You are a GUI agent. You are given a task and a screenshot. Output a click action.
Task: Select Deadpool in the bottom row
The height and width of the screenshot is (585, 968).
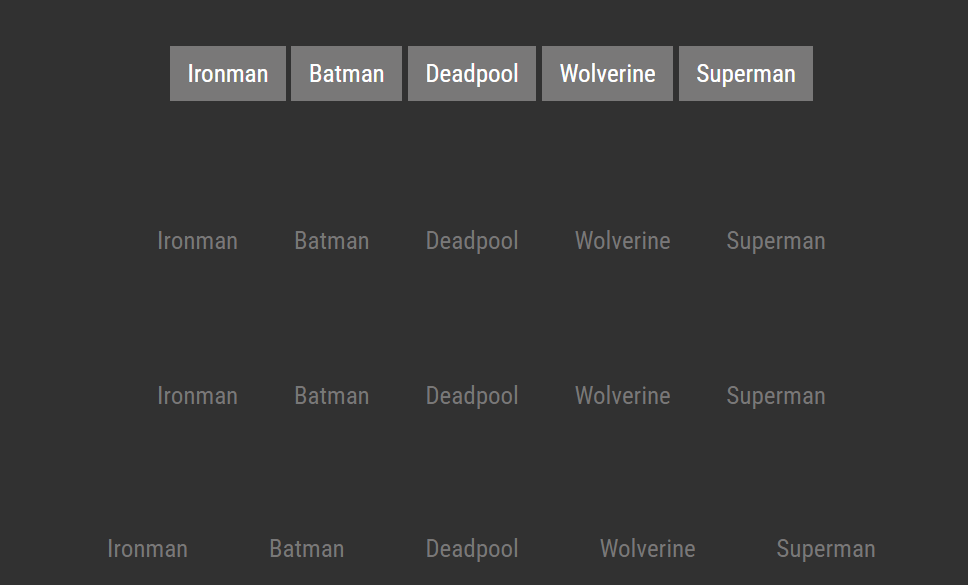(x=471, y=548)
